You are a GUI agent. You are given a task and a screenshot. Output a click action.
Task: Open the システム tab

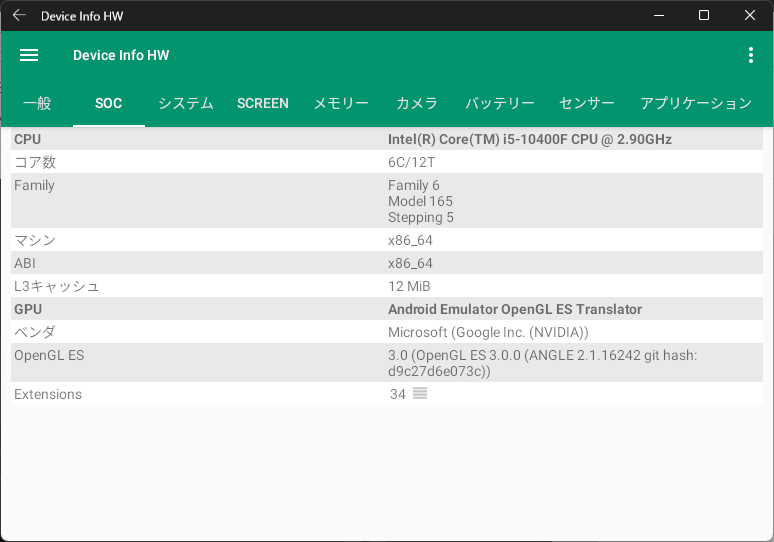pos(186,103)
